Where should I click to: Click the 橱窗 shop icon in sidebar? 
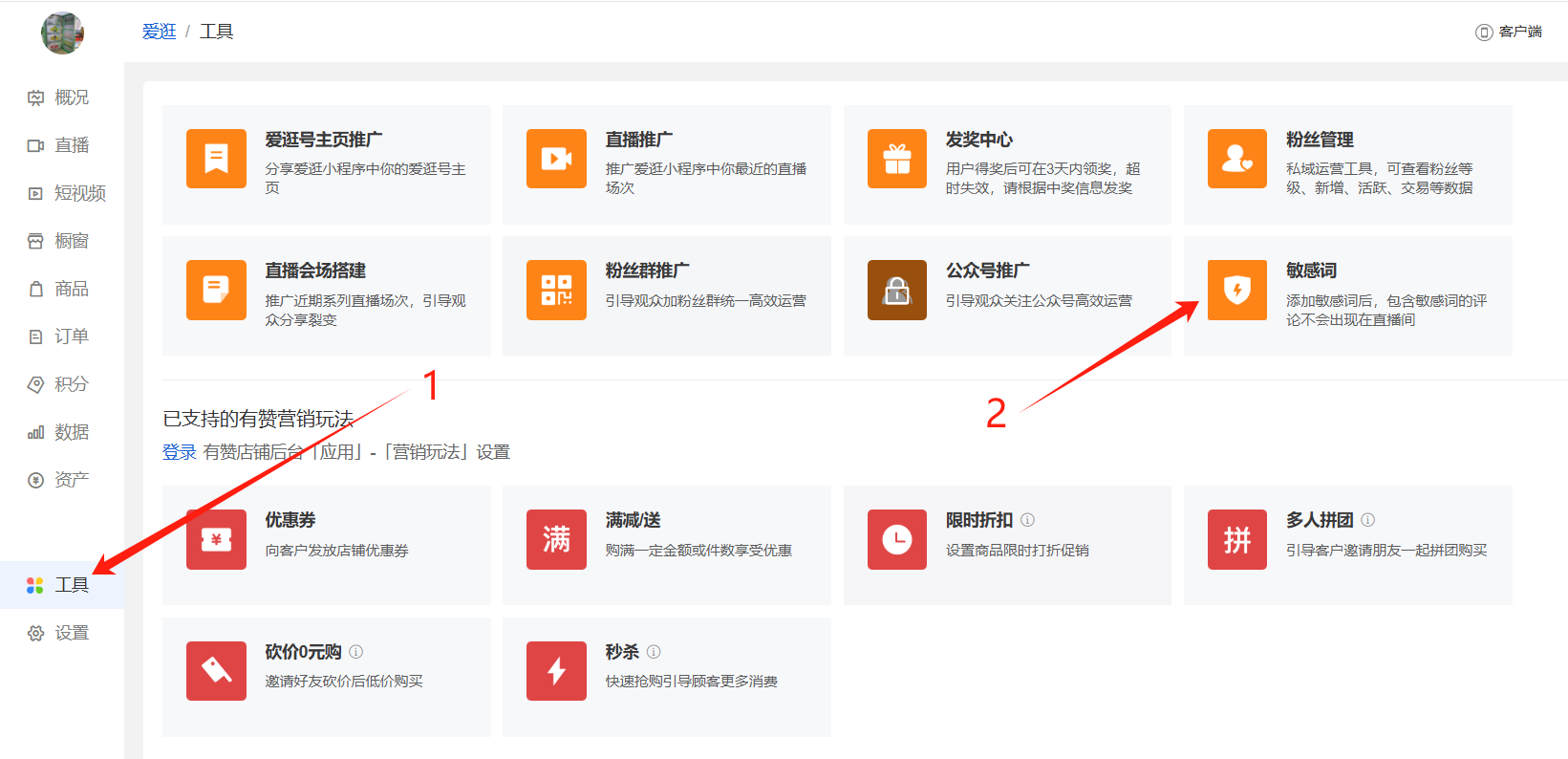click(35, 241)
